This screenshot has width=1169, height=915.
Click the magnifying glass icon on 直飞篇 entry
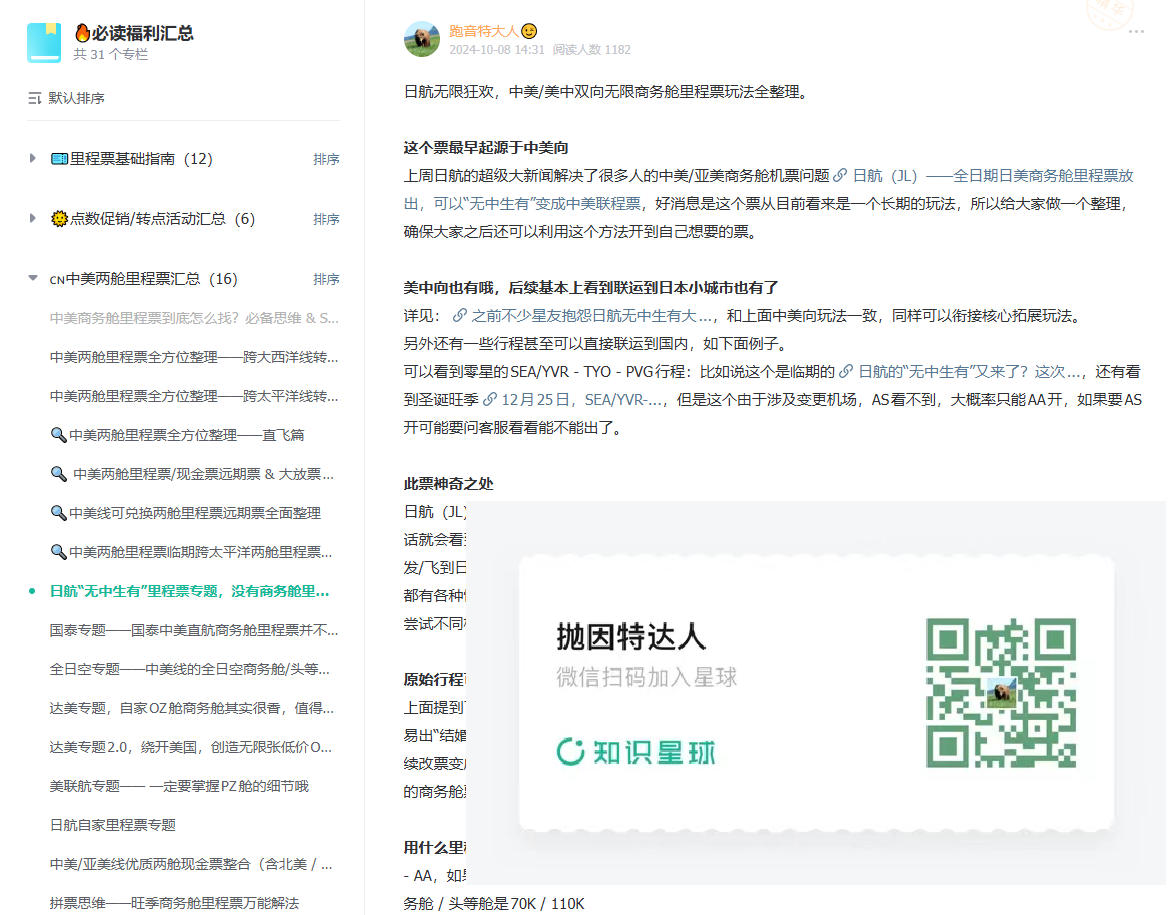pyautogui.click(x=57, y=434)
